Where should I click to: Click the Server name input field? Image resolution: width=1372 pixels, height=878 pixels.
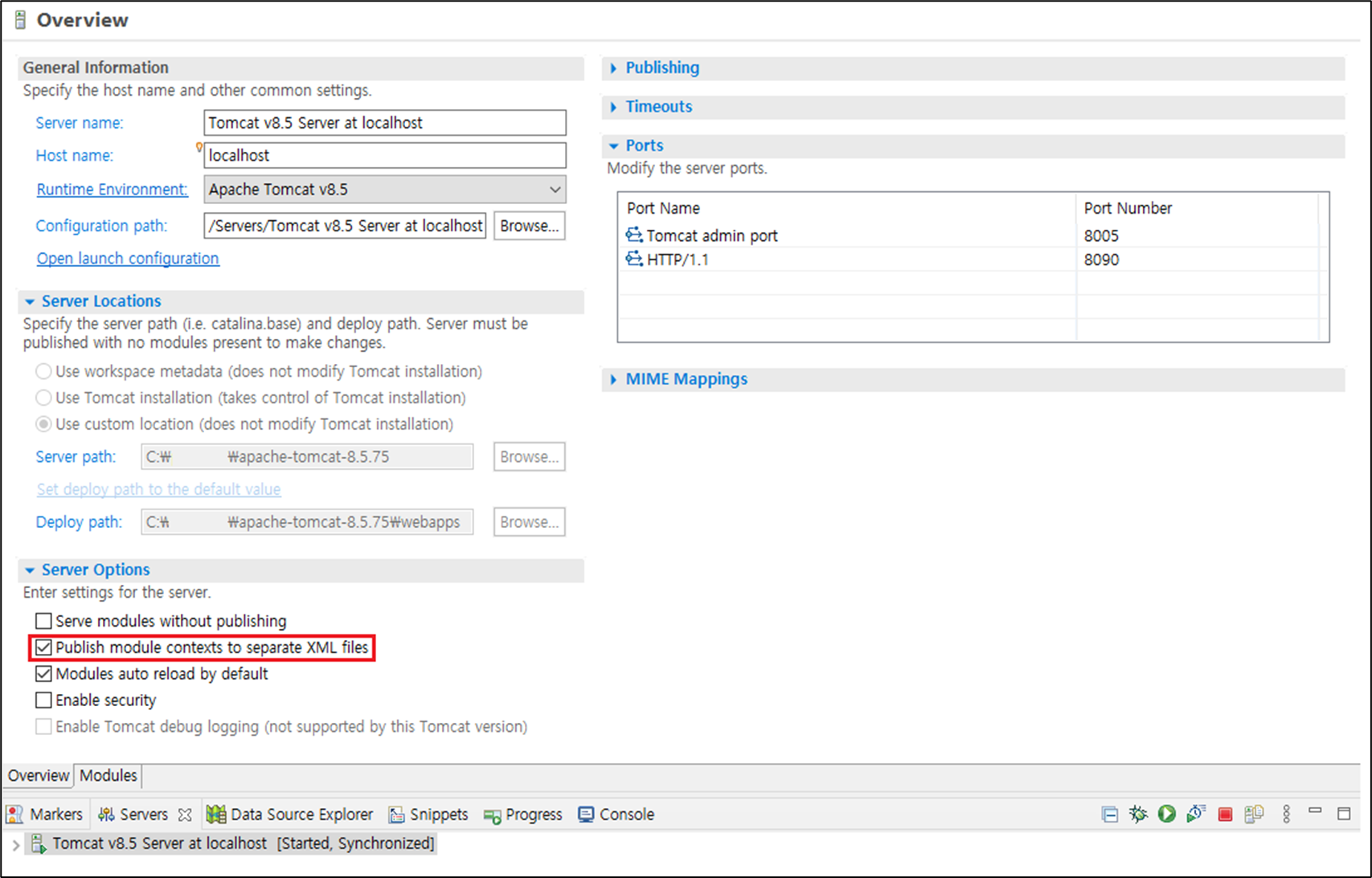click(x=385, y=123)
